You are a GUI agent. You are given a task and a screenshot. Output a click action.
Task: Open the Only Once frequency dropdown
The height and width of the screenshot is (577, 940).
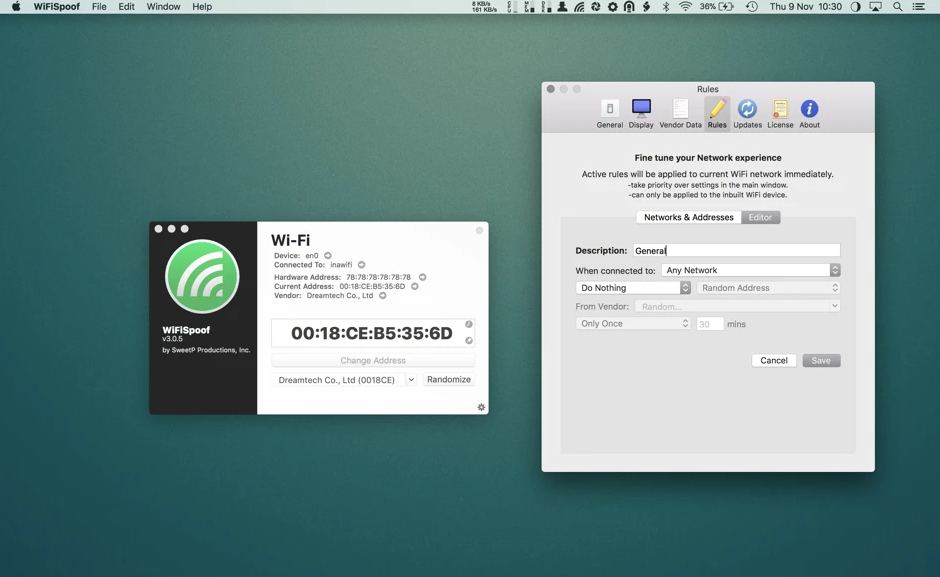(x=633, y=323)
